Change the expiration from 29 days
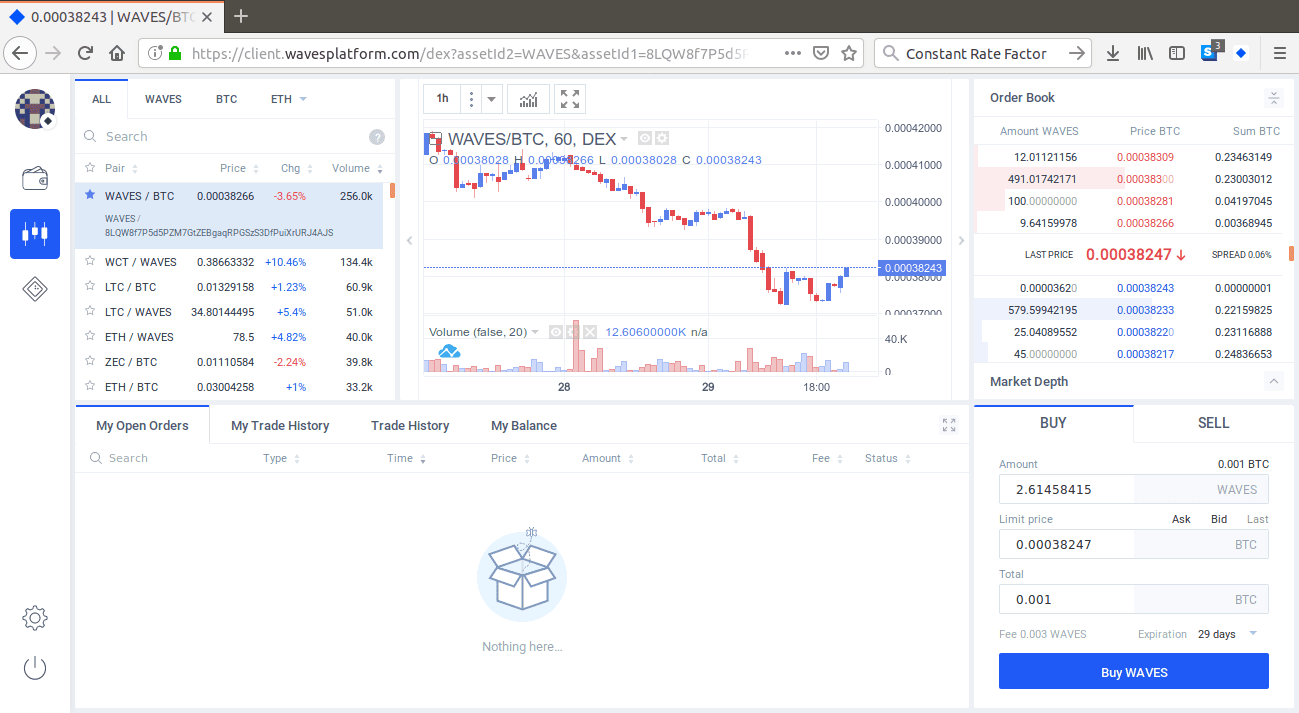 click(1227, 634)
